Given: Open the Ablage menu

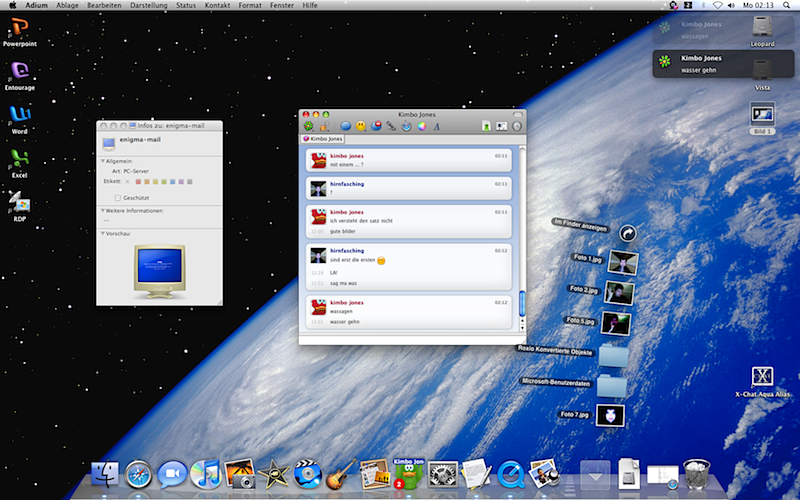Looking at the screenshot, I should click(x=67, y=5).
